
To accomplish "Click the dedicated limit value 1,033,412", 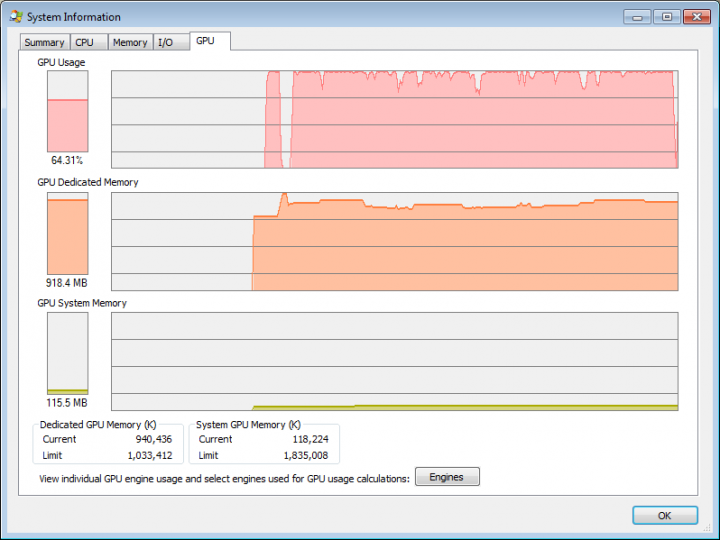I will pyautogui.click(x=150, y=456).
